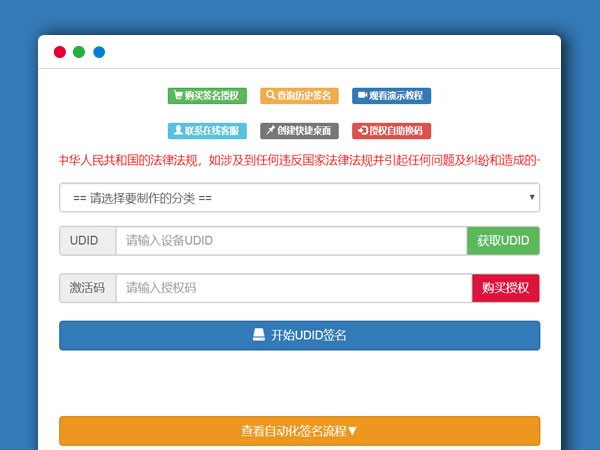Click the pin icon 创建快捷桌面 button

pyautogui.click(x=299, y=130)
